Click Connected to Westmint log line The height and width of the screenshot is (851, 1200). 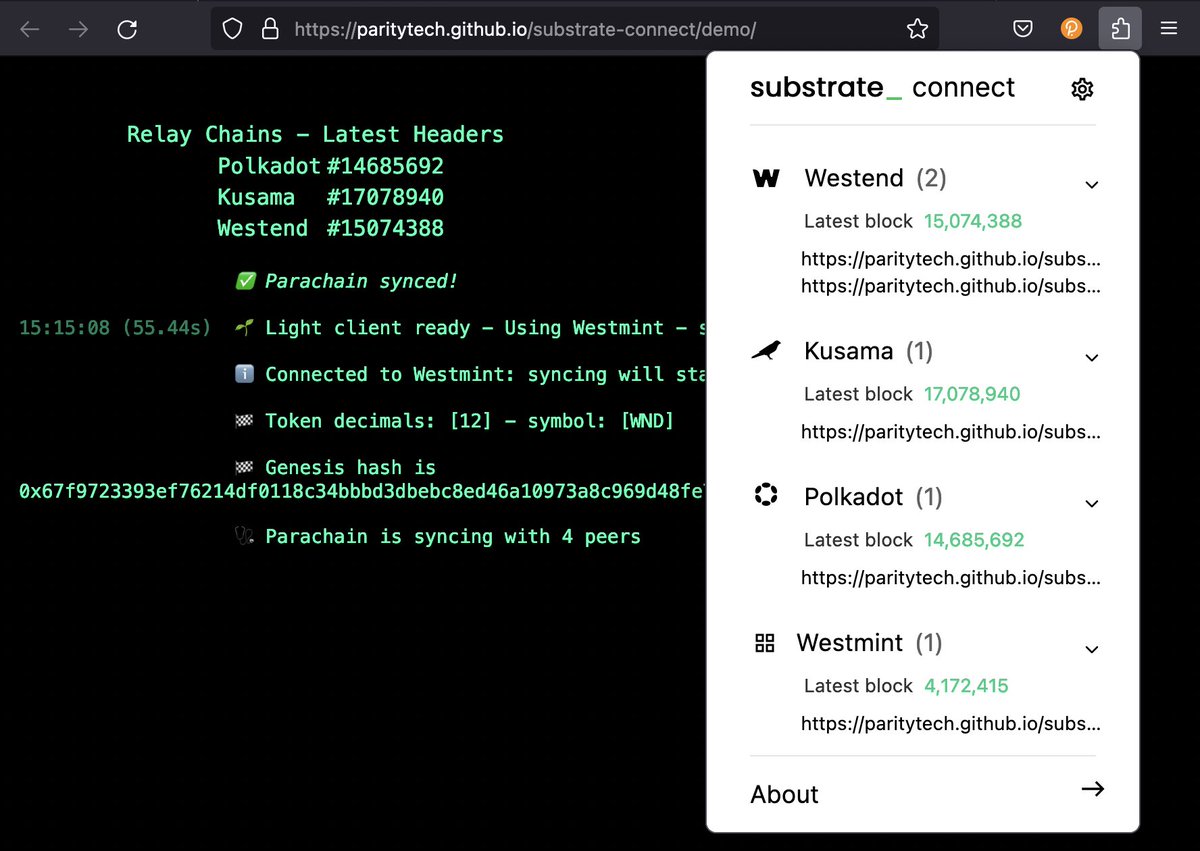tap(470, 374)
